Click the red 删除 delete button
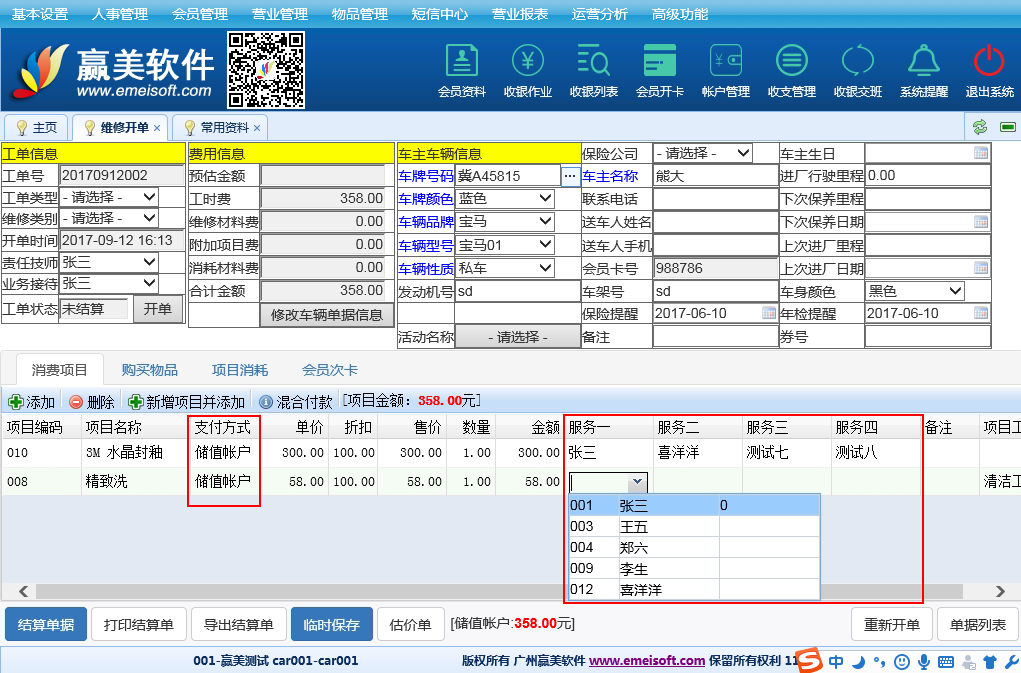1021x673 pixels. pos(91,402)
